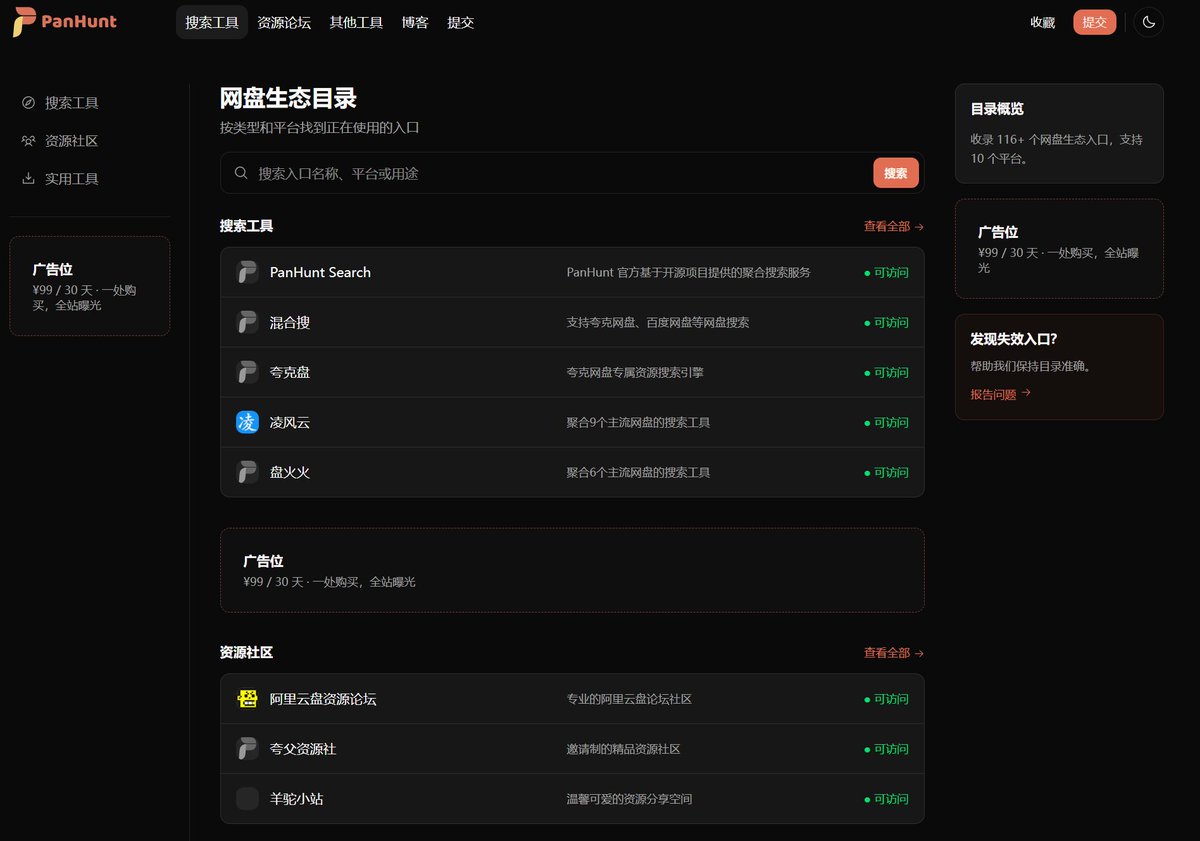Click the 目录概览 card title
The image size is (1200, 841).
pos(997,109)
